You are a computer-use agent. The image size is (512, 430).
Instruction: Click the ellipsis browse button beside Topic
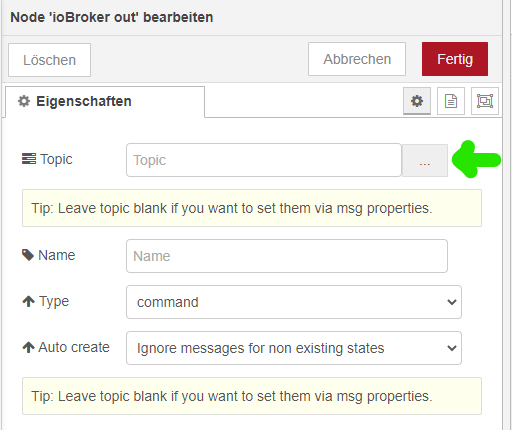[425, 160]
